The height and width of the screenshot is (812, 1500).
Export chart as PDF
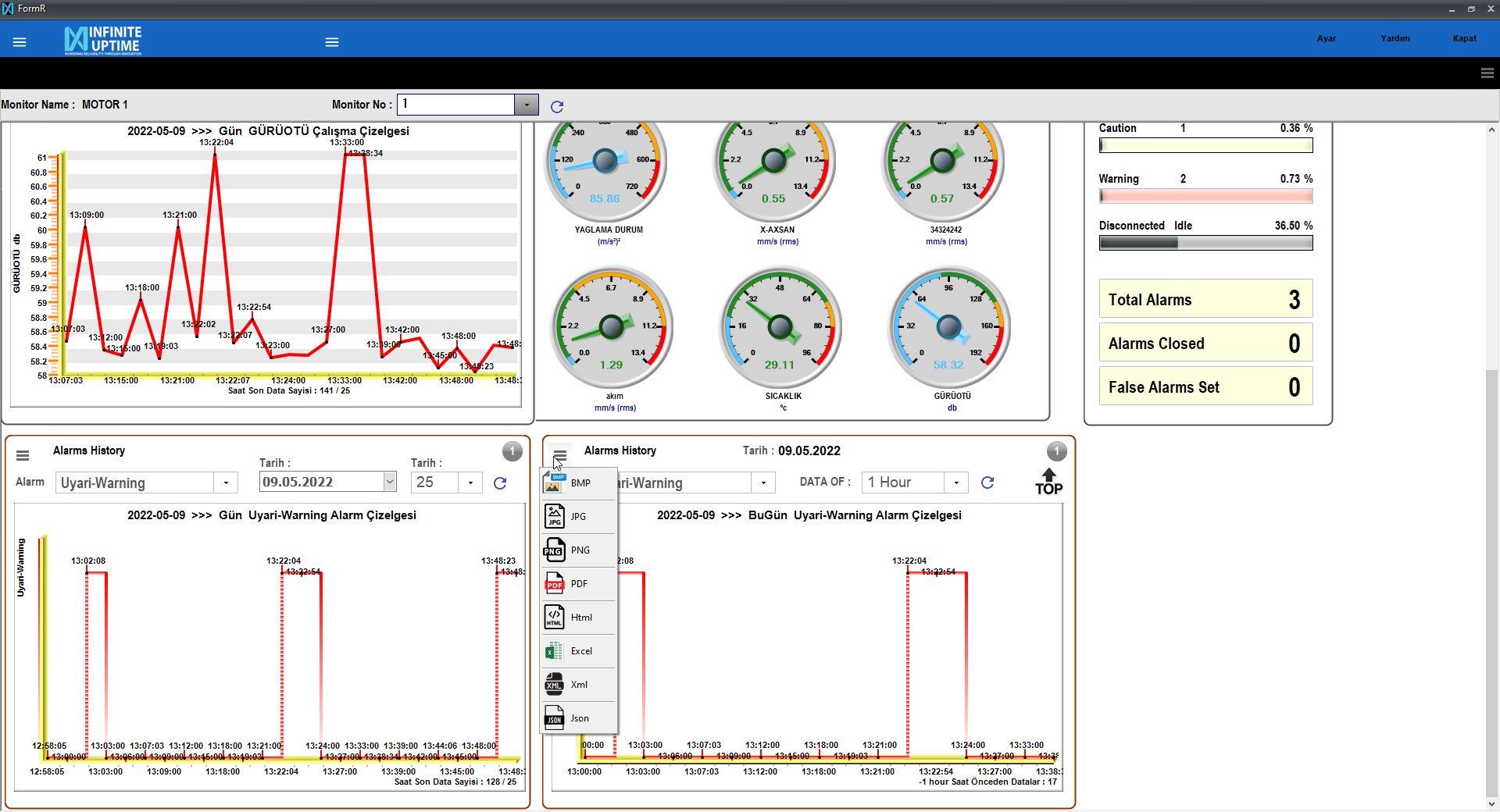click(x=579, y=584)
